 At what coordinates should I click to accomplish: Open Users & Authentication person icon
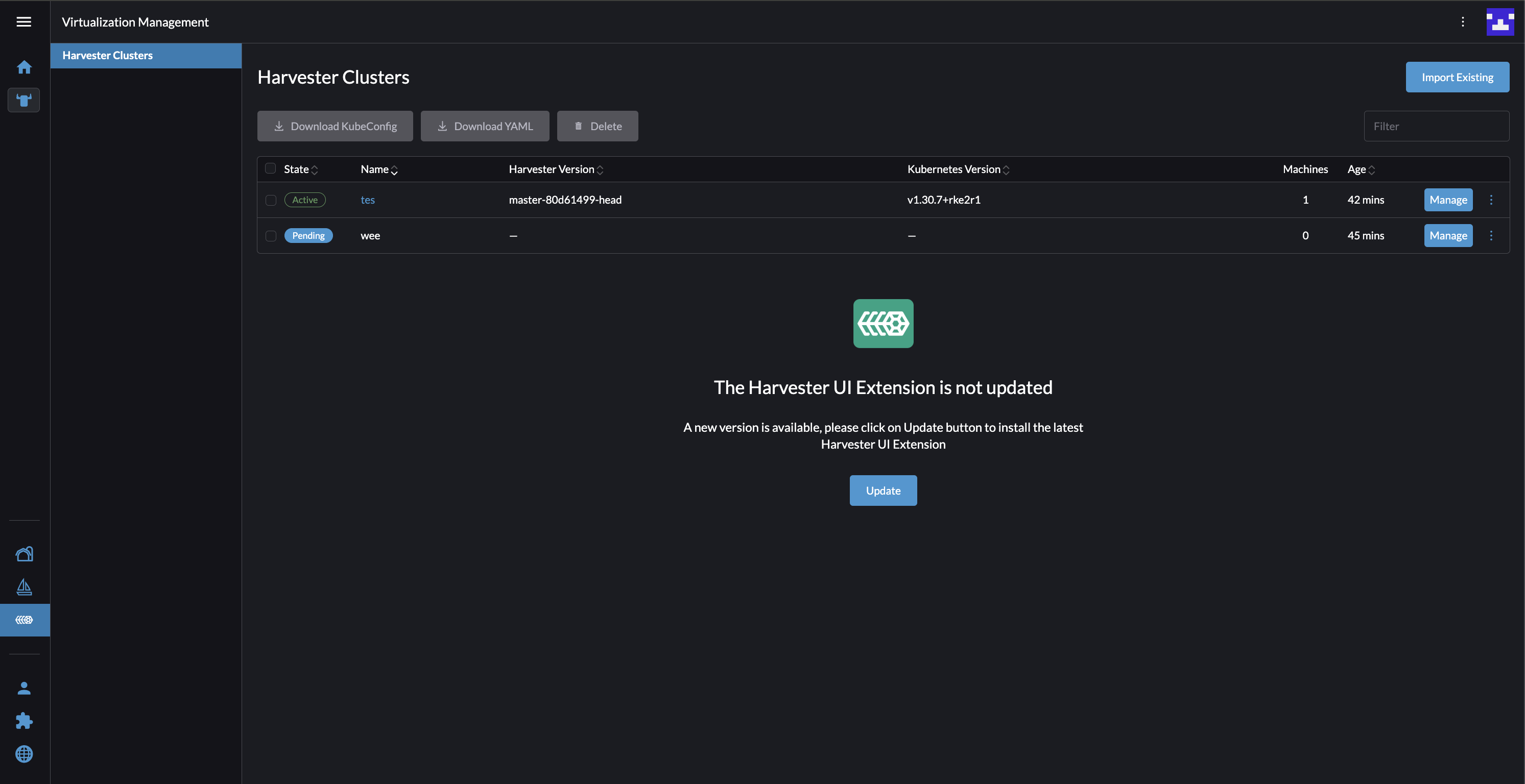25,687
